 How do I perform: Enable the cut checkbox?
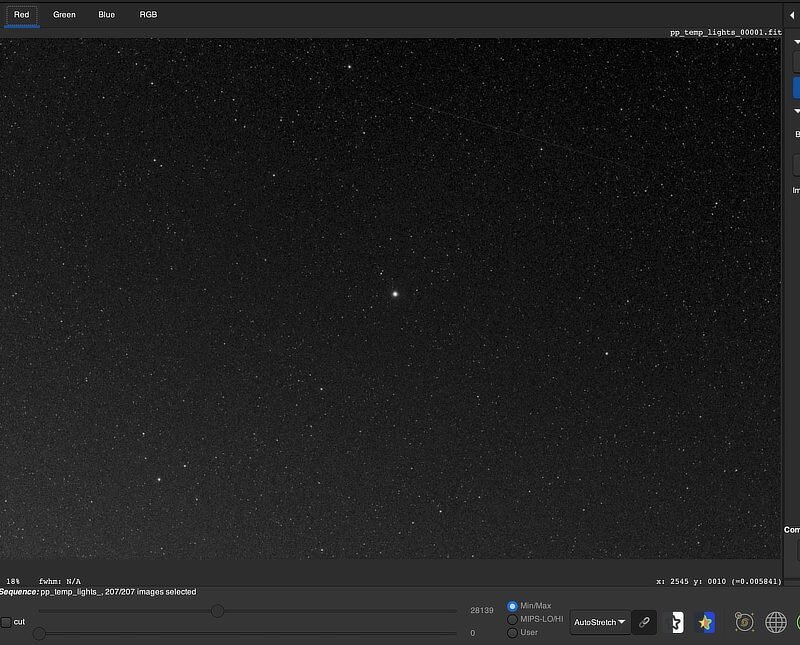6,622
